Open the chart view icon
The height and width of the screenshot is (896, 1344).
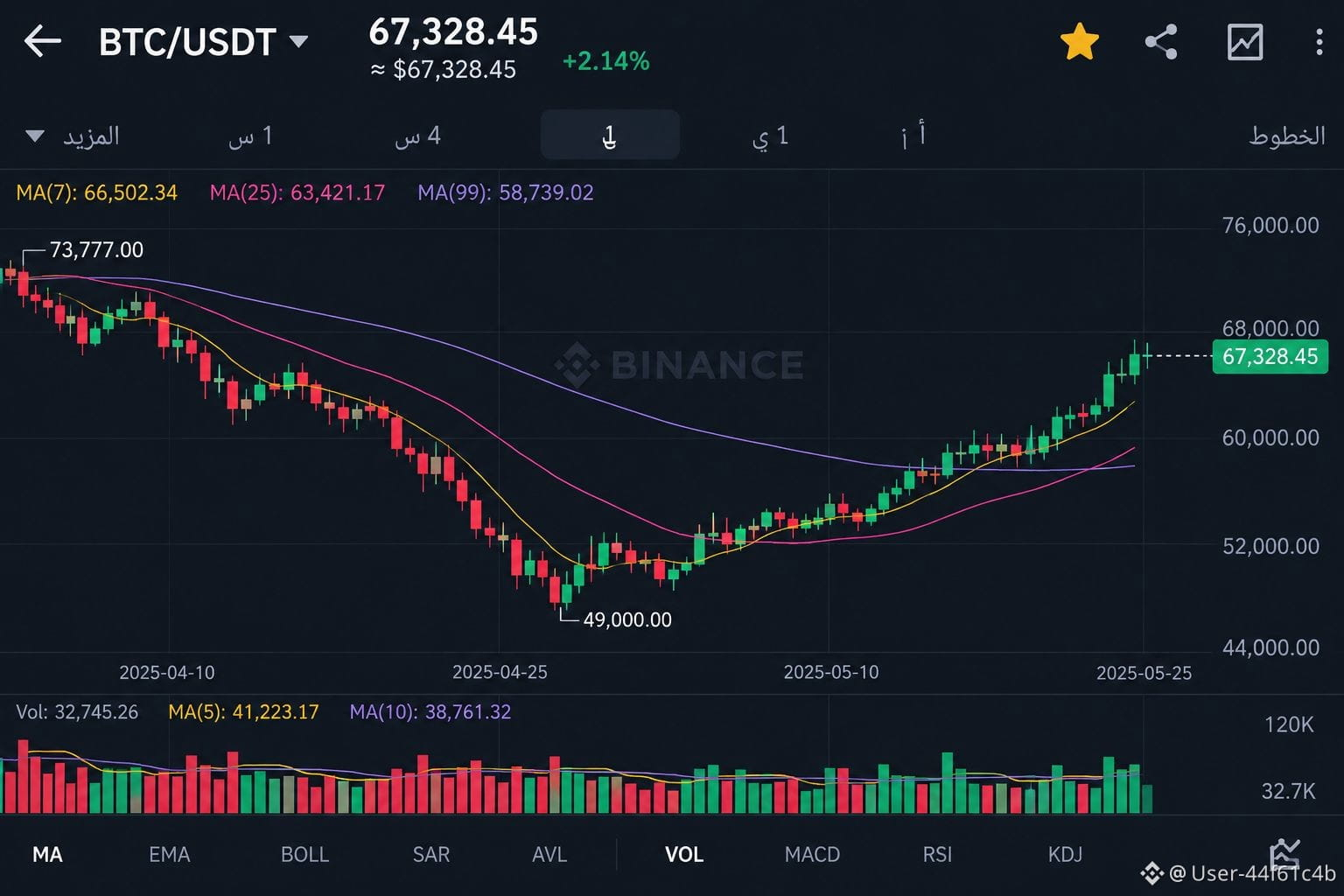click(1244, 42)
